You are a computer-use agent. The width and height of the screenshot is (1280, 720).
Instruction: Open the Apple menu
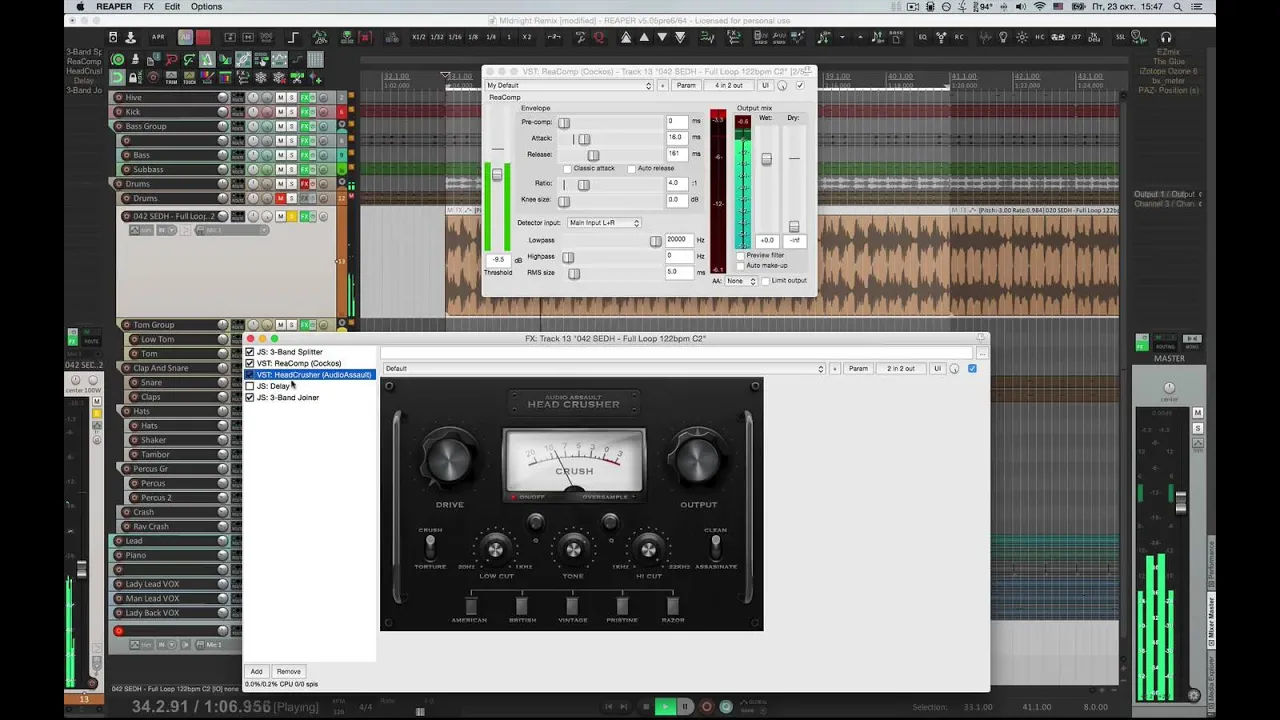click(80, 7)
